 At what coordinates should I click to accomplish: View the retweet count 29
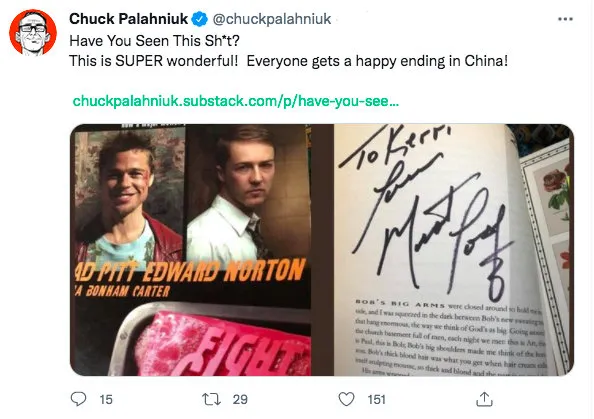pyautogui.click(x=240, y=400)
